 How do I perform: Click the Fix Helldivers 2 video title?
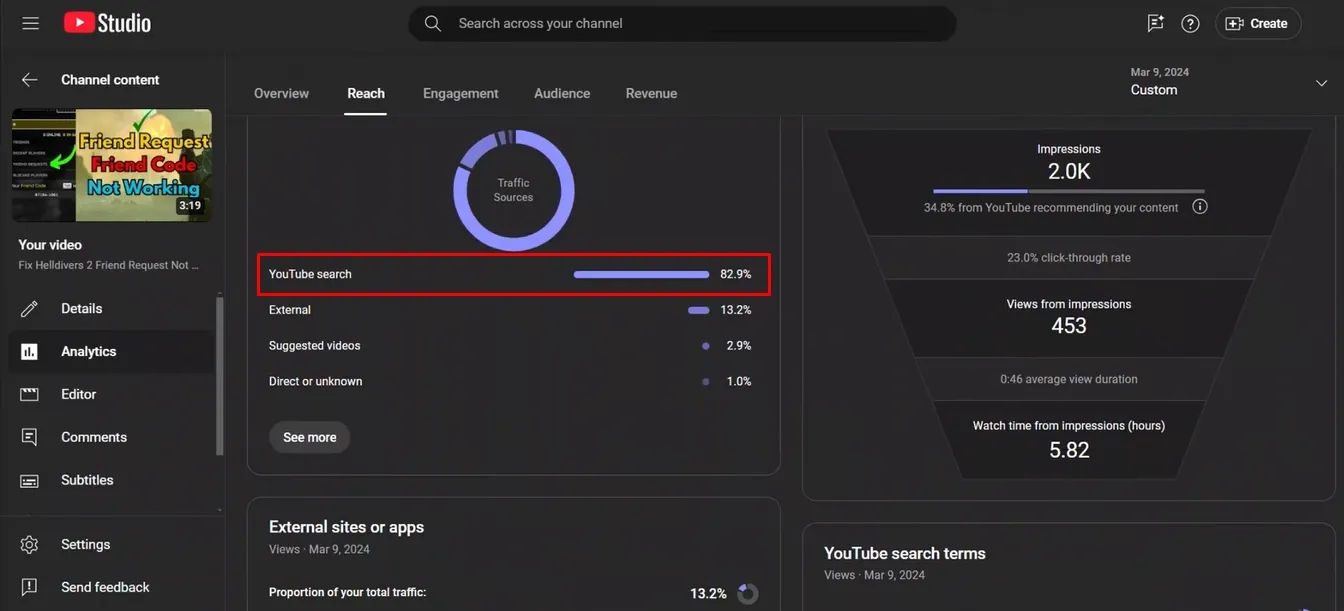109,266
